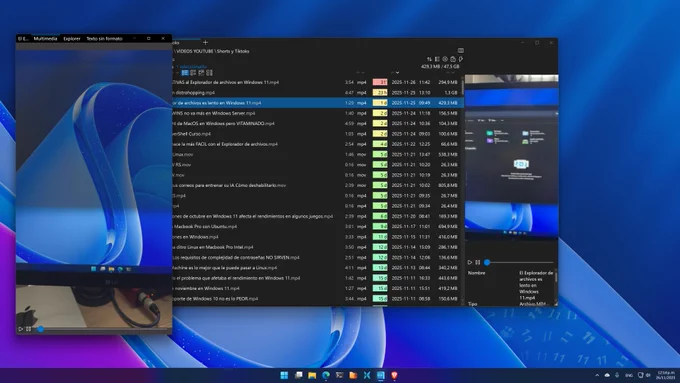The image size is (680, 383).
Task: Pause the video in the file manager preview pane
Action: point(478,262)
